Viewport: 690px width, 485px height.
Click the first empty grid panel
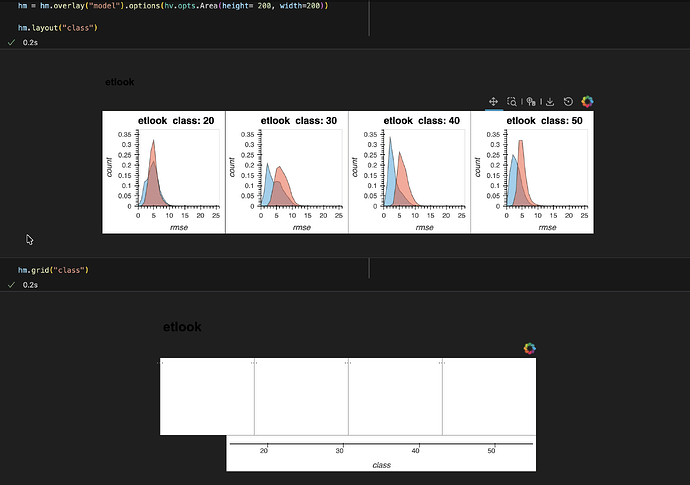click(207, 396)
